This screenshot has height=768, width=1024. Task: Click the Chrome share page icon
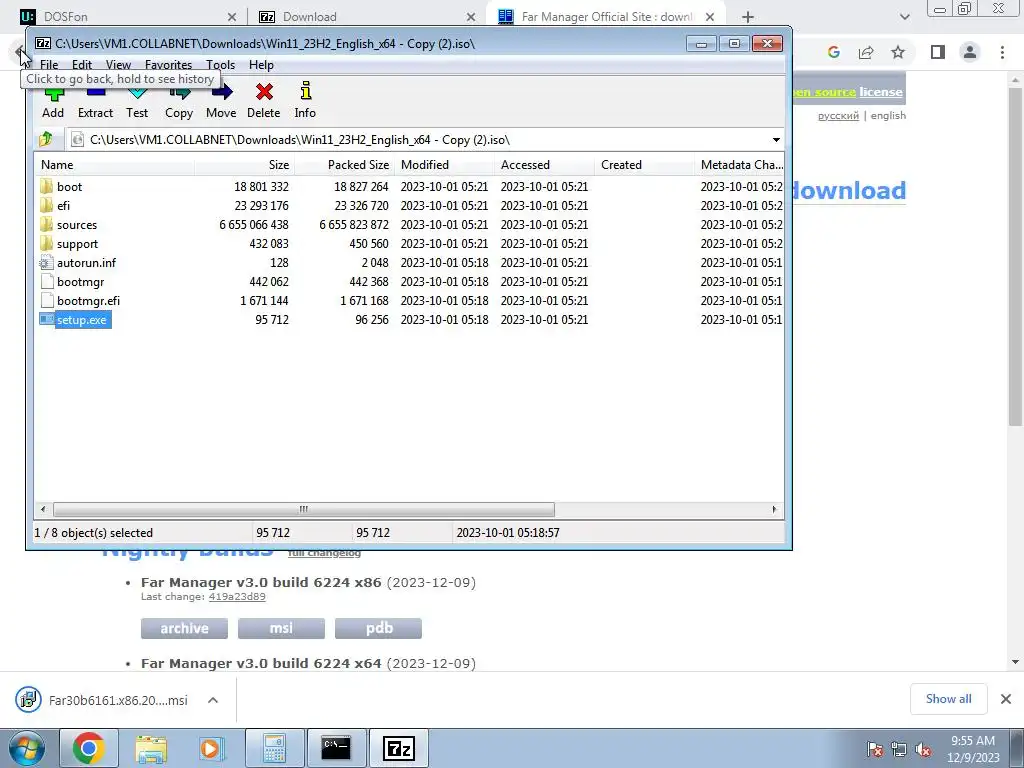[x=866, y=52]
